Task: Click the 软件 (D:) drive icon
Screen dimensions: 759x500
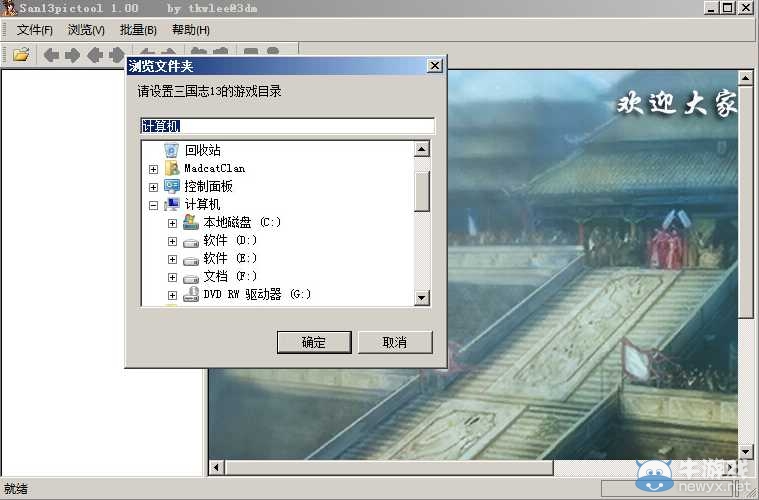Action: click(191, 242)
